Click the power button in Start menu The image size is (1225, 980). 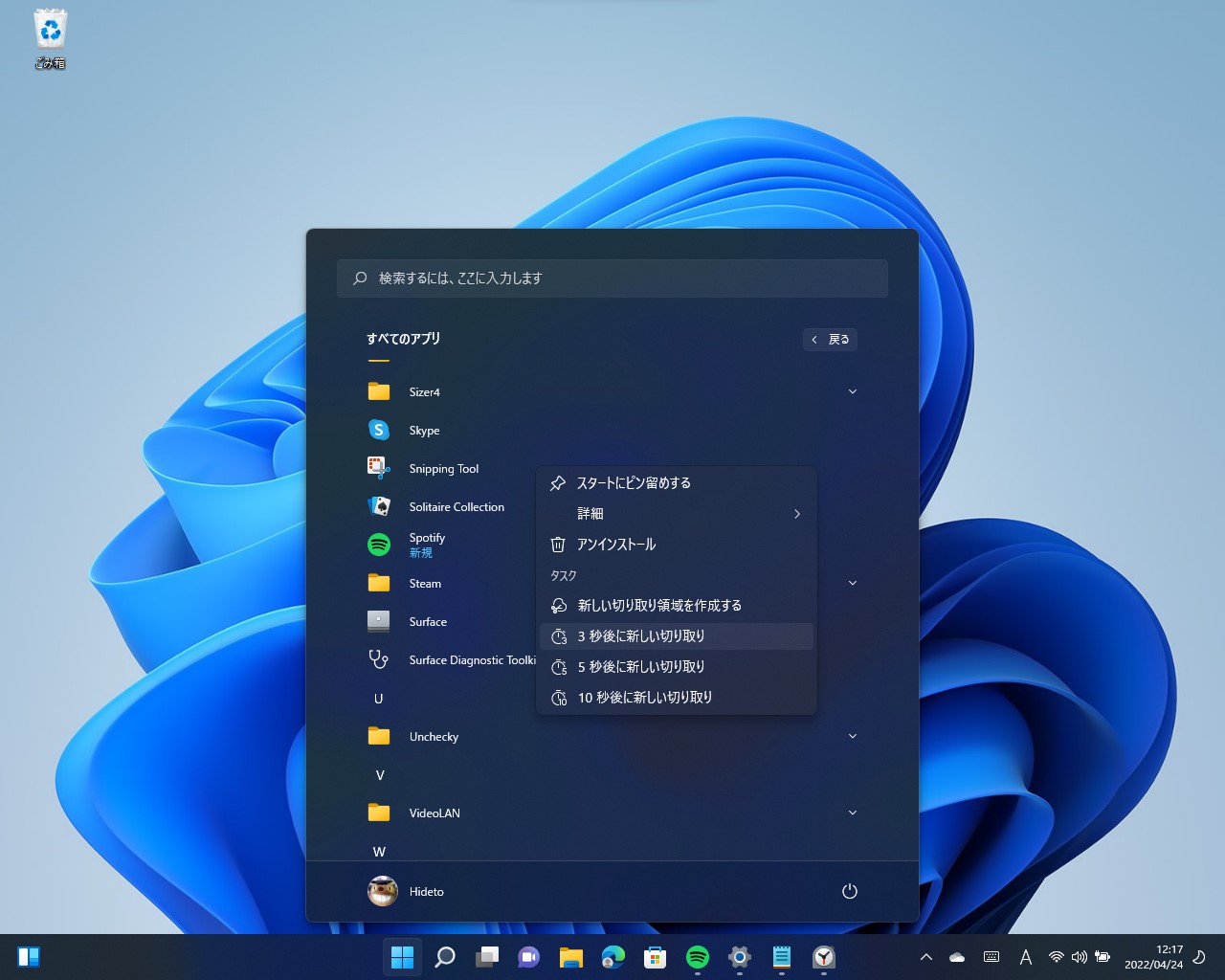(x=849, y=891)
